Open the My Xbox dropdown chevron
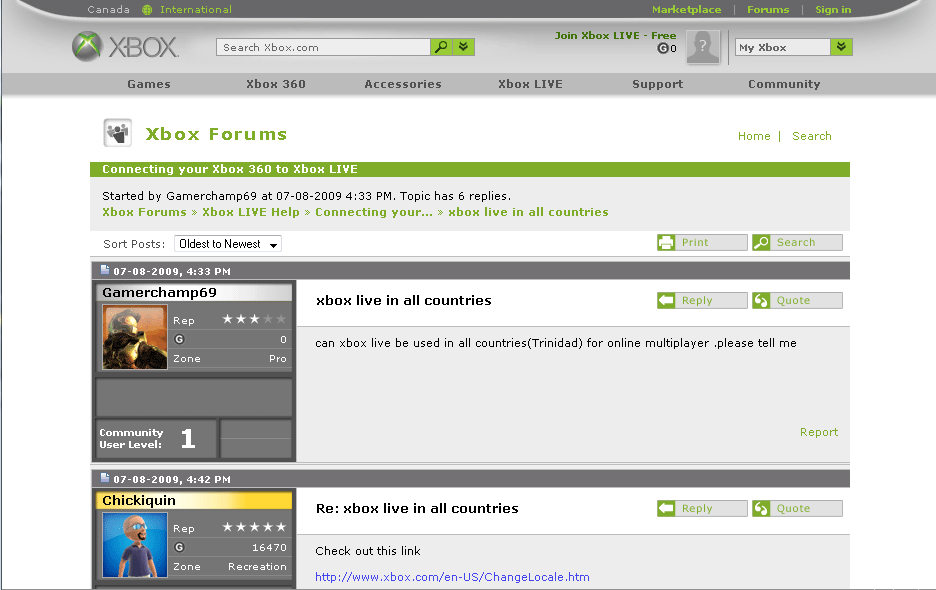 [841, 46]
